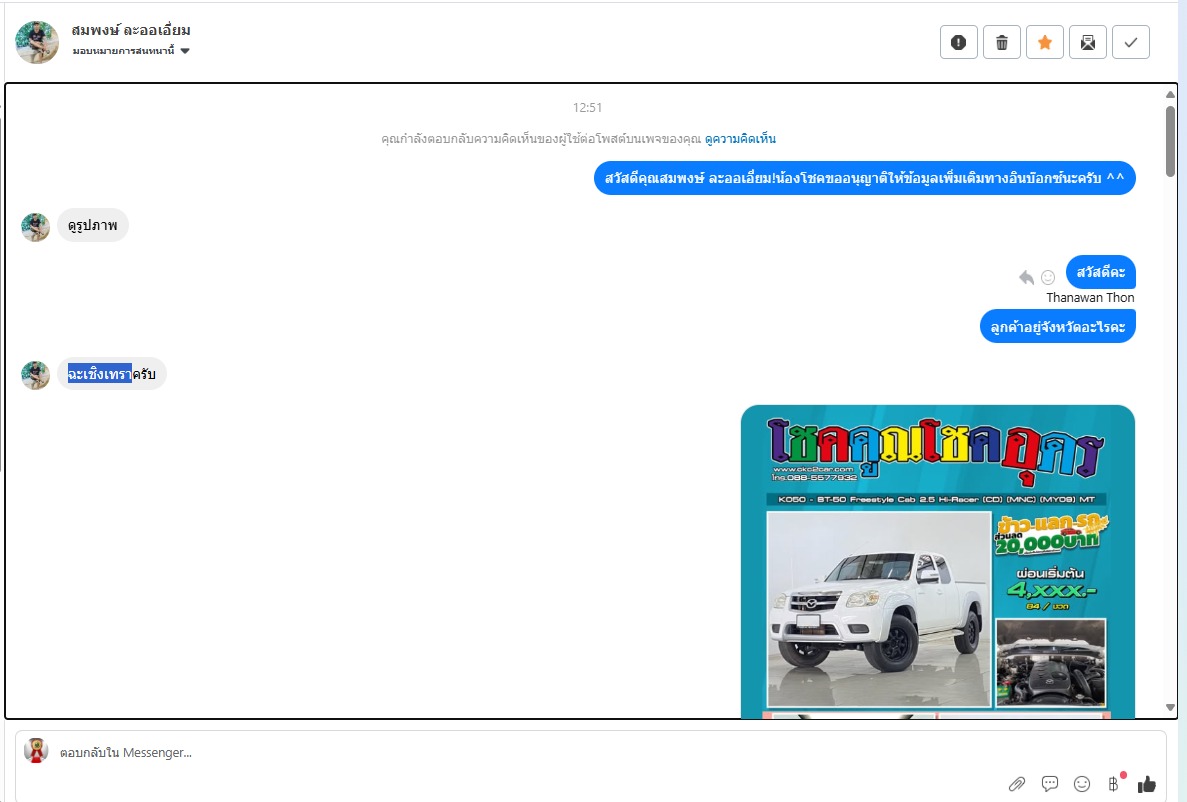
Task: Toggle the orange follow-up star
Action: point(1045,42)
